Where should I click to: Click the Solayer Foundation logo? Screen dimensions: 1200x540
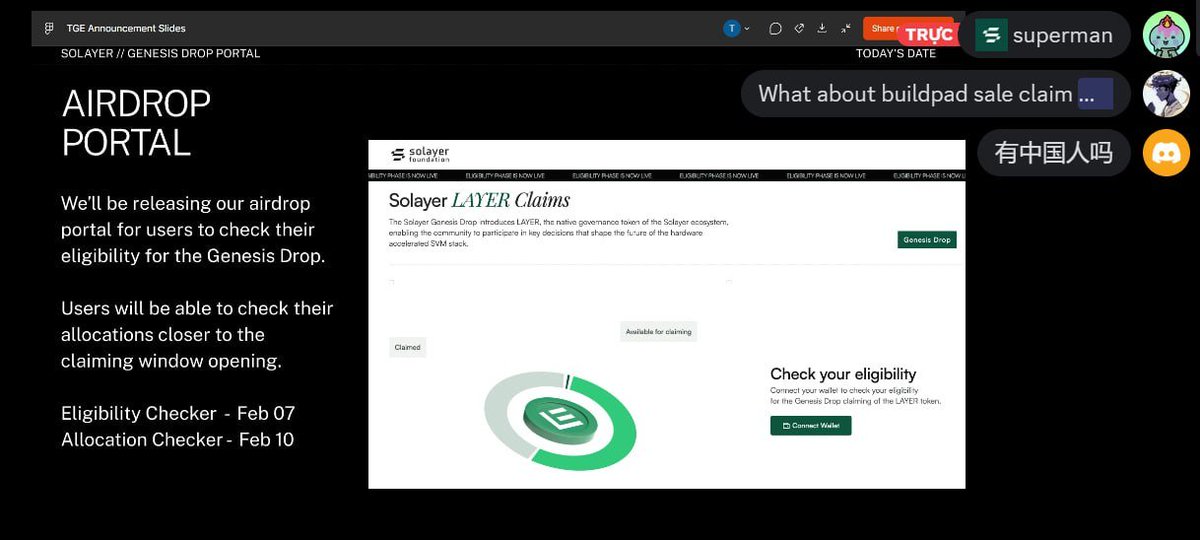click(x=421, y=153)
